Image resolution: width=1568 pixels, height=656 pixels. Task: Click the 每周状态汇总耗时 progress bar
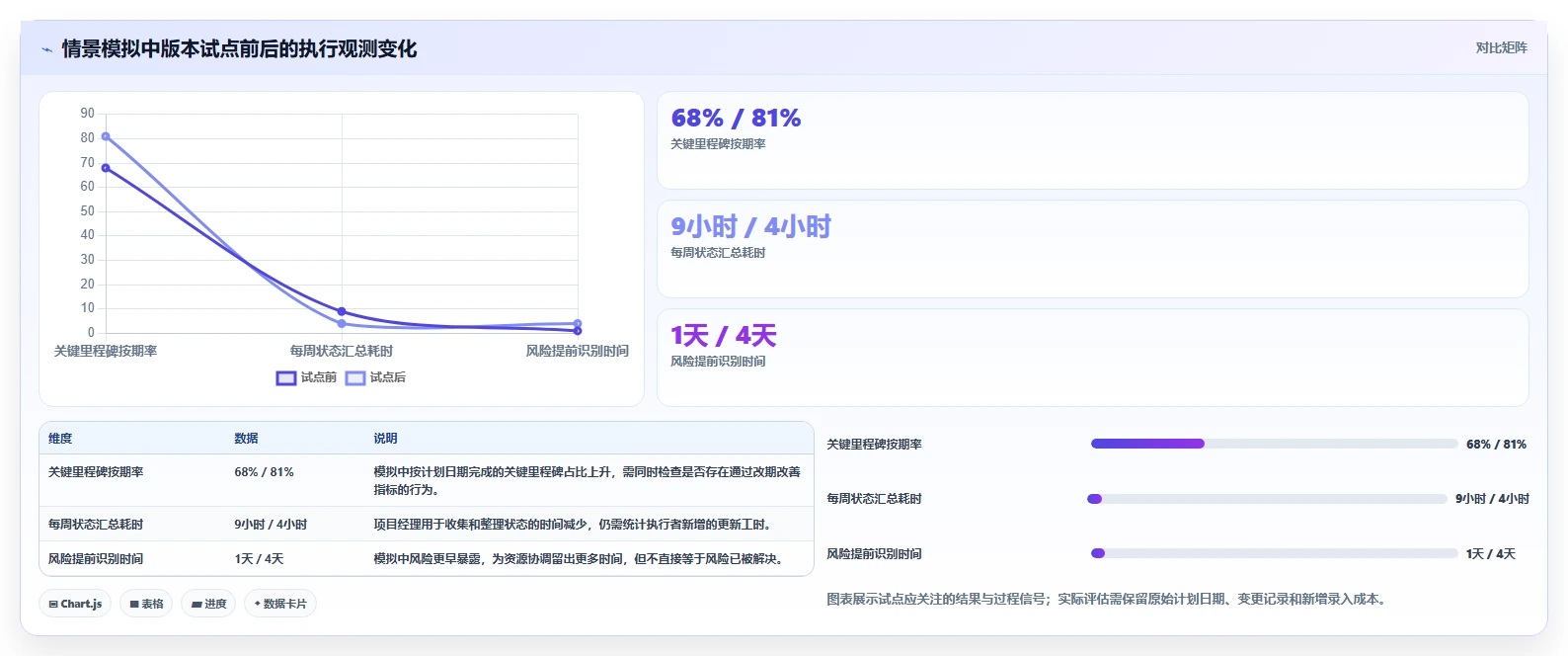click(x=1267, y=499)
